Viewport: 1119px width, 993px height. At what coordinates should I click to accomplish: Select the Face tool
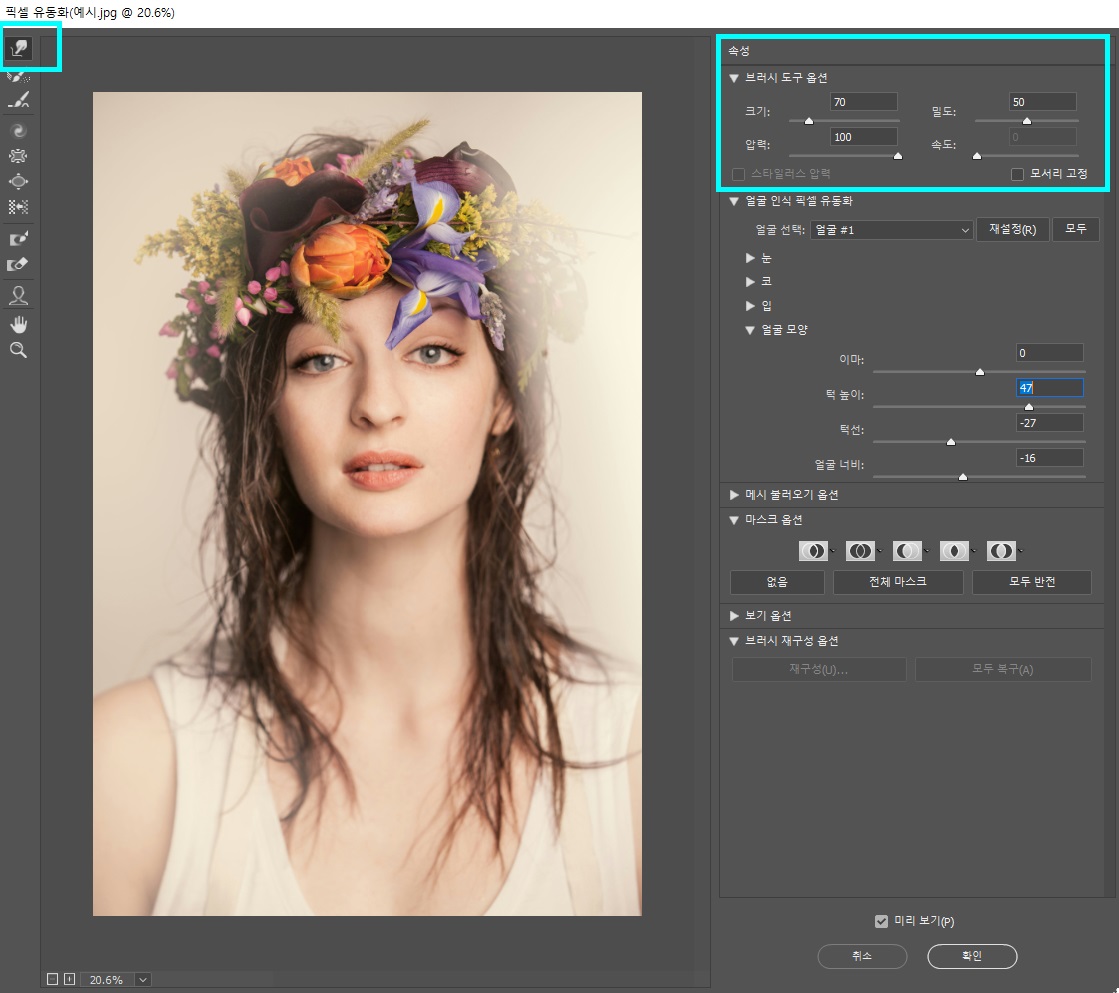coord(19,296)
